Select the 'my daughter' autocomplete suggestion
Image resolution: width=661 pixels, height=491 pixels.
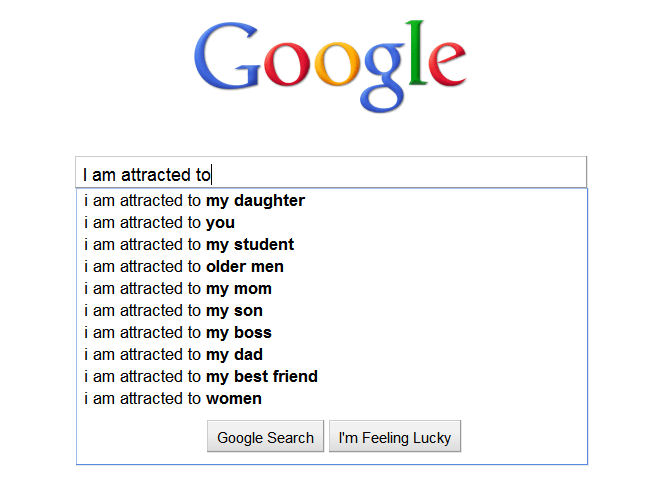click(x=195, y=201)
